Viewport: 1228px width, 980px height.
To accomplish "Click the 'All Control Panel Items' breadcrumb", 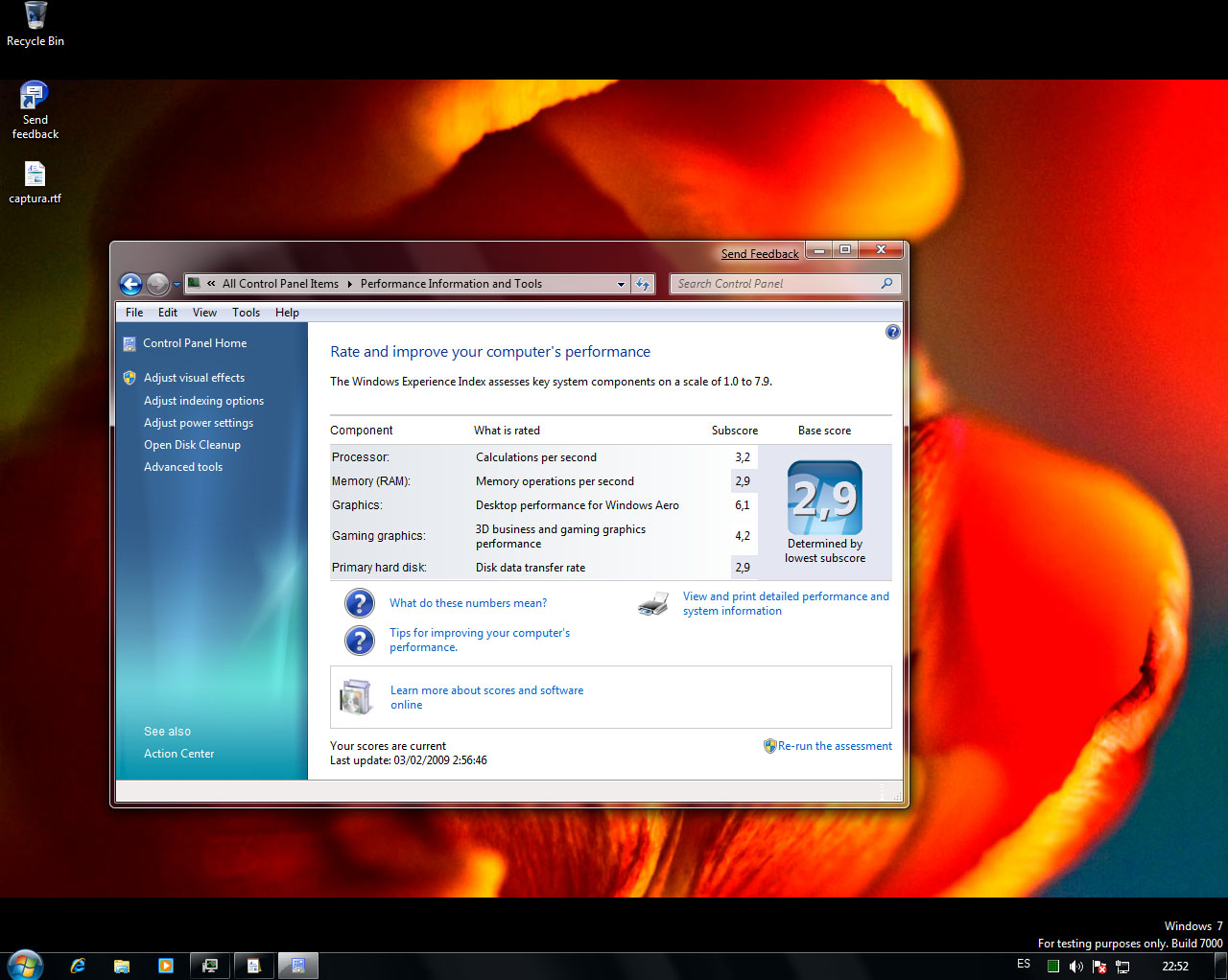I will pos(280,284).
